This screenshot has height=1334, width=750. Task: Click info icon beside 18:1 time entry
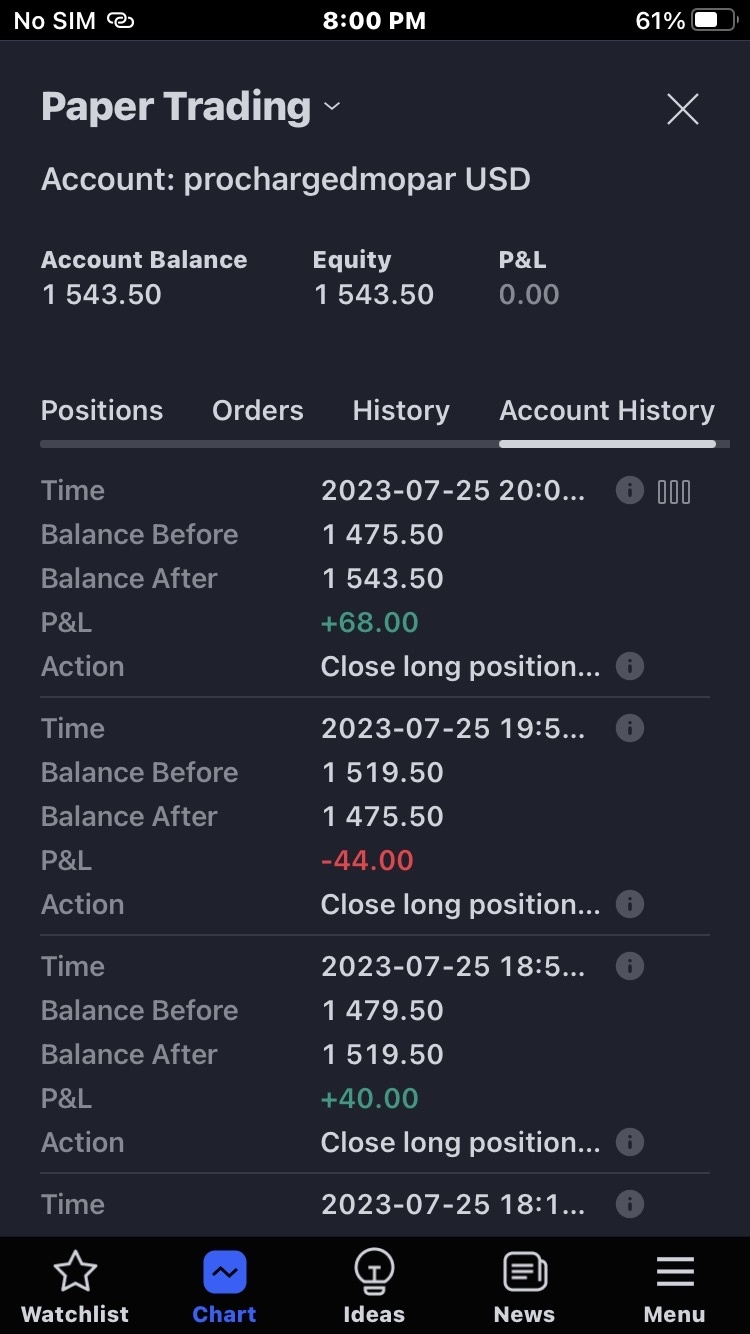[629, 1204]
